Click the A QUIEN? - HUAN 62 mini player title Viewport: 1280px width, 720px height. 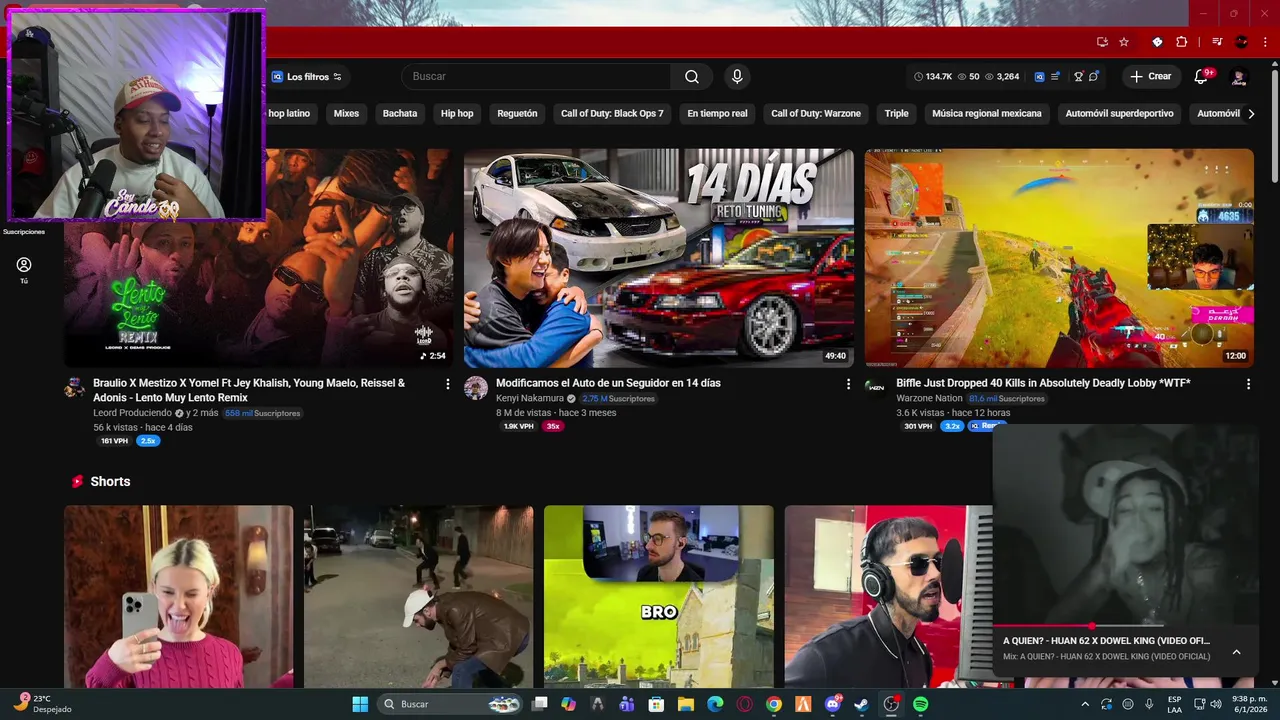click(1106, 641)
